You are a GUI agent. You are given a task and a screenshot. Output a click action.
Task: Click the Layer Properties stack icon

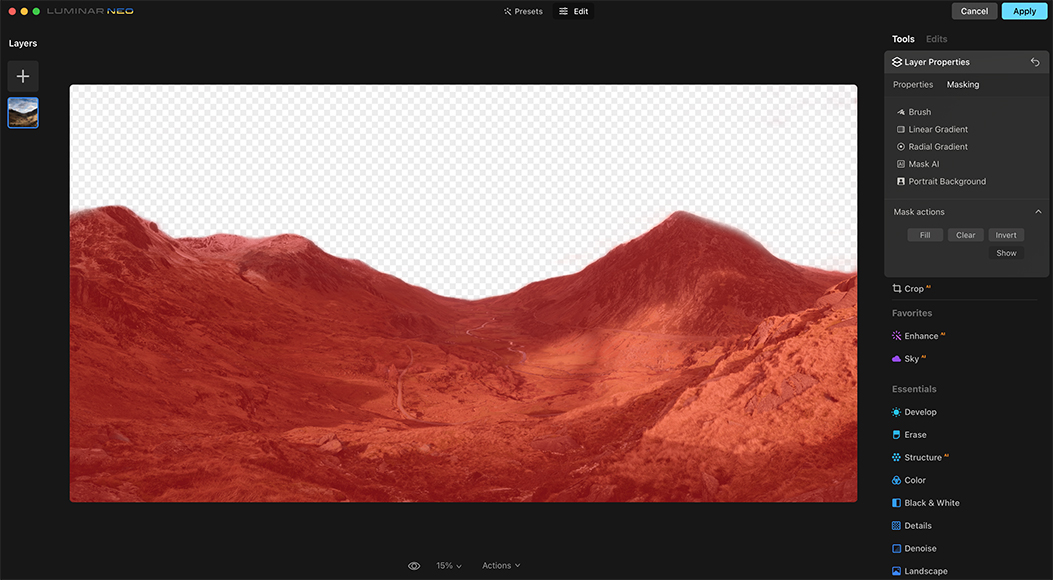pyautogui.click(x=897, y=62)
